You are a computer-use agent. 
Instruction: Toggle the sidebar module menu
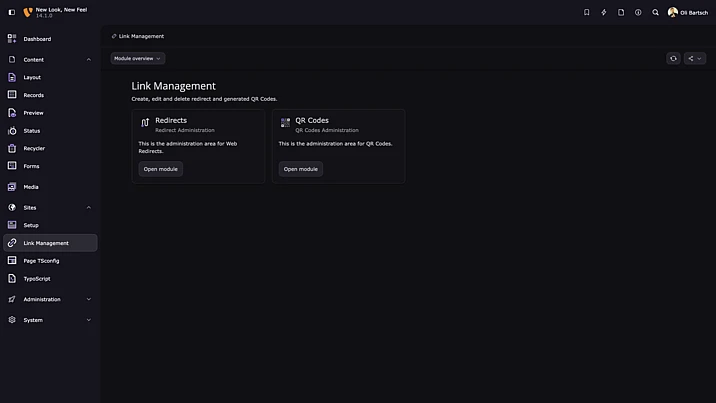12,12
